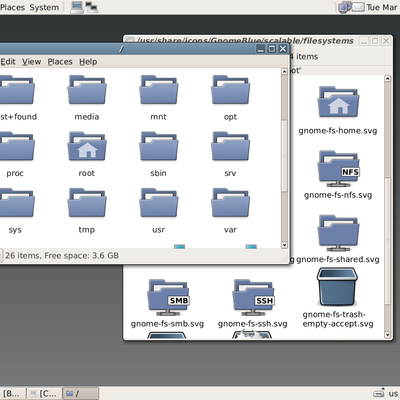Click scroll-down arrow in root window
400x400 pixels.
point(284,245)
